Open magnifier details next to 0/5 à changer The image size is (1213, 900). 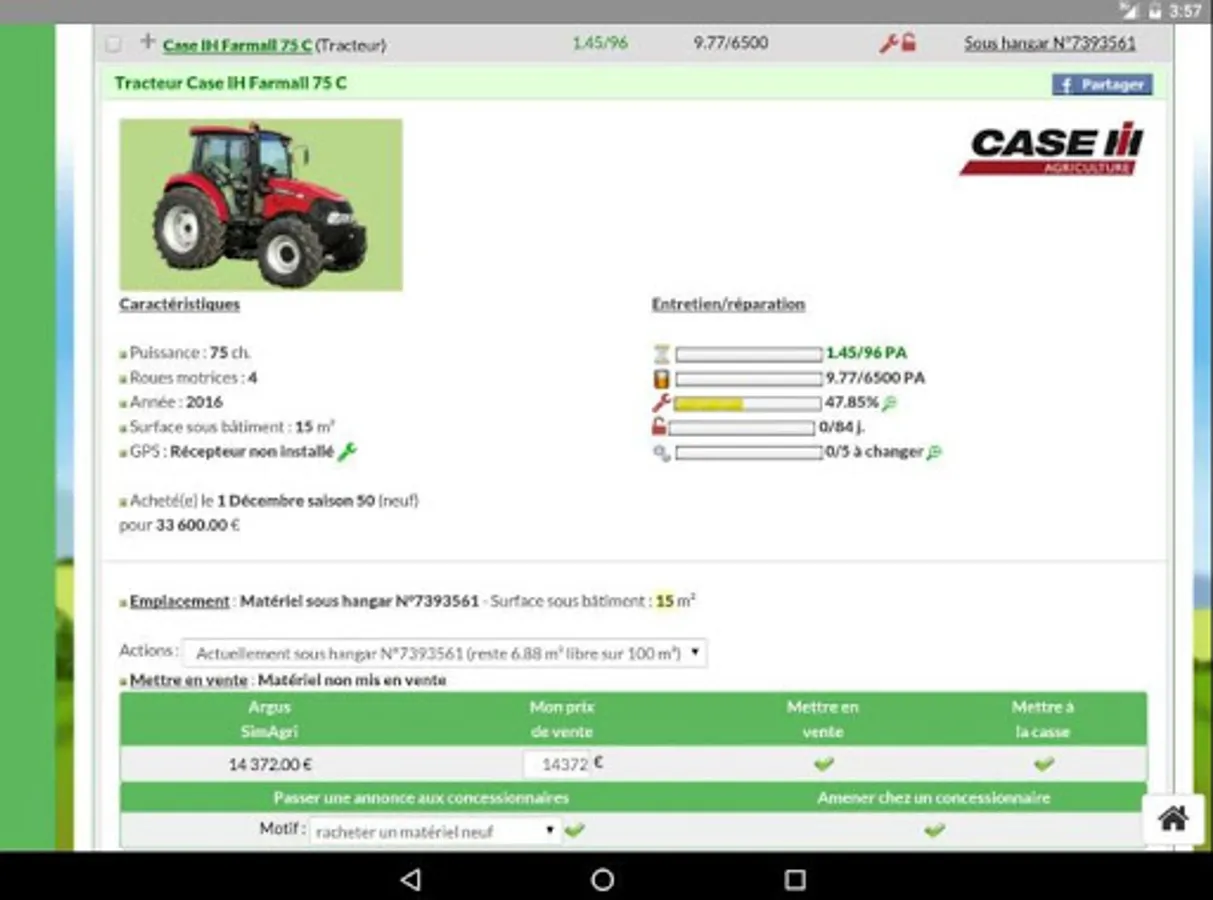[934, 452]
